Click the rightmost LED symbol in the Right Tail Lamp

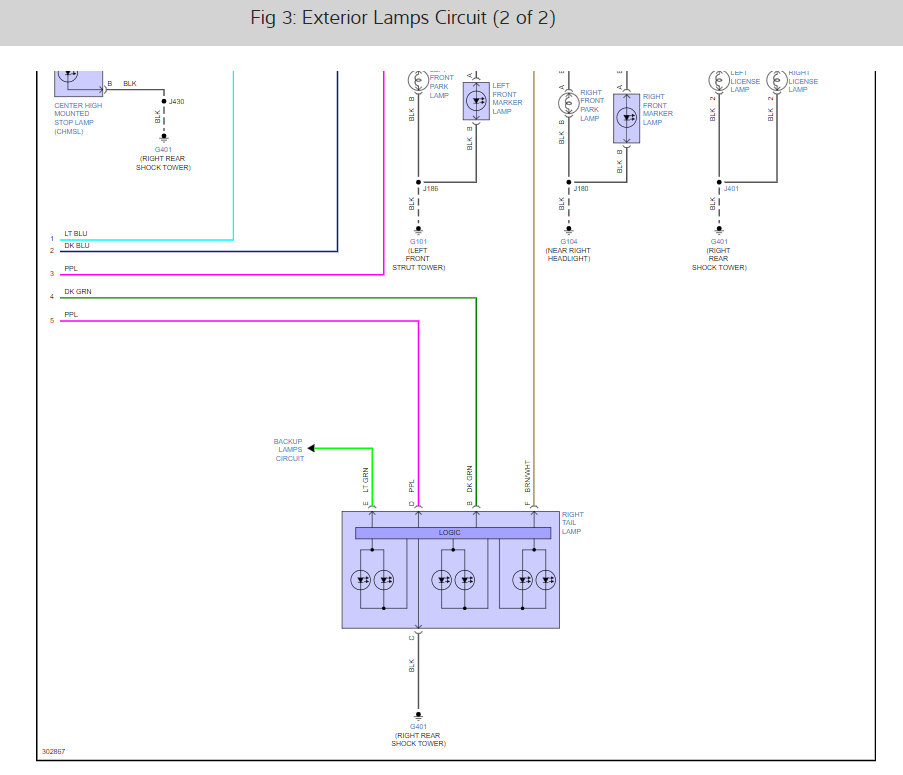click(x=545, y=580)
